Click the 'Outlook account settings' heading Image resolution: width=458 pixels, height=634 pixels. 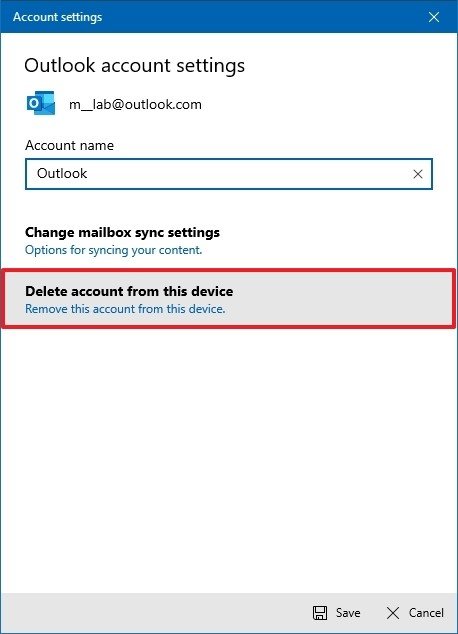[x=135, y=66]
